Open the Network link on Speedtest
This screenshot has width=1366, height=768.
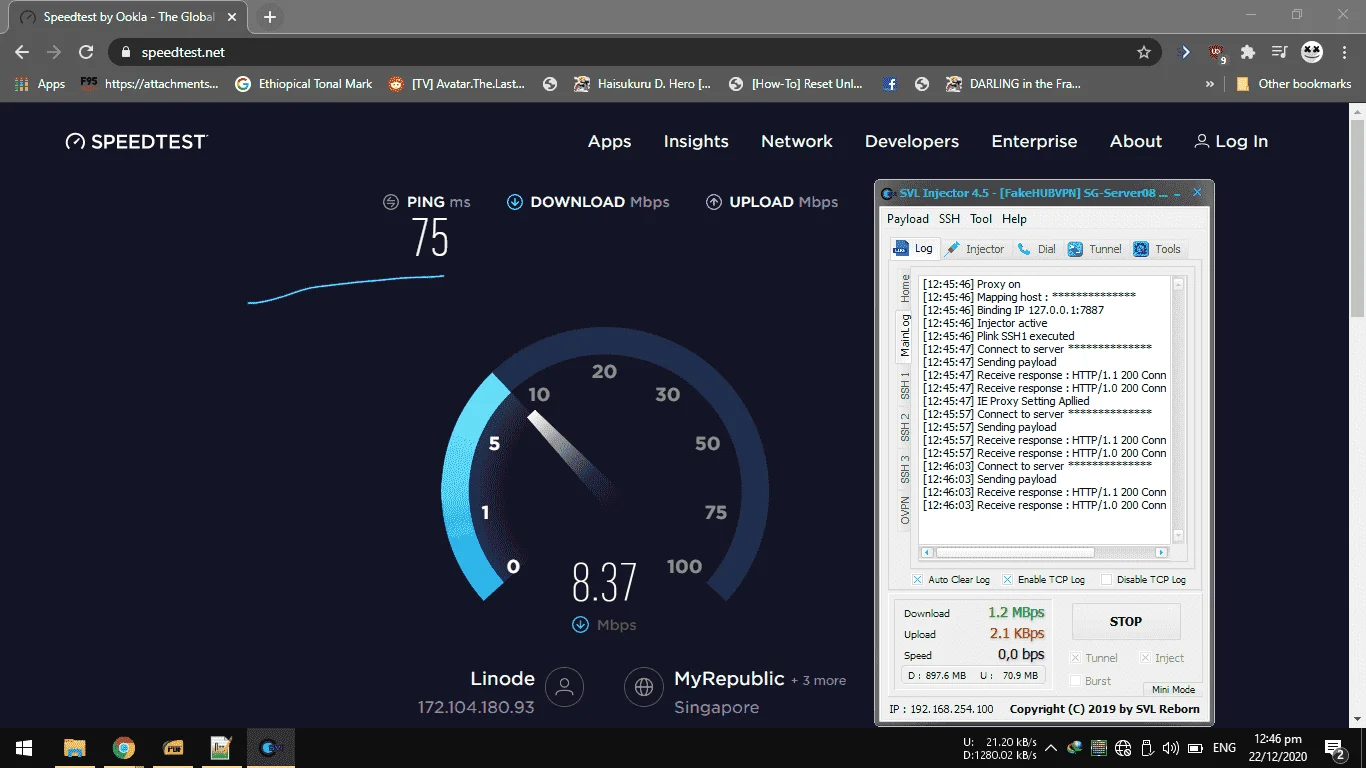click(x=797, y=142)
